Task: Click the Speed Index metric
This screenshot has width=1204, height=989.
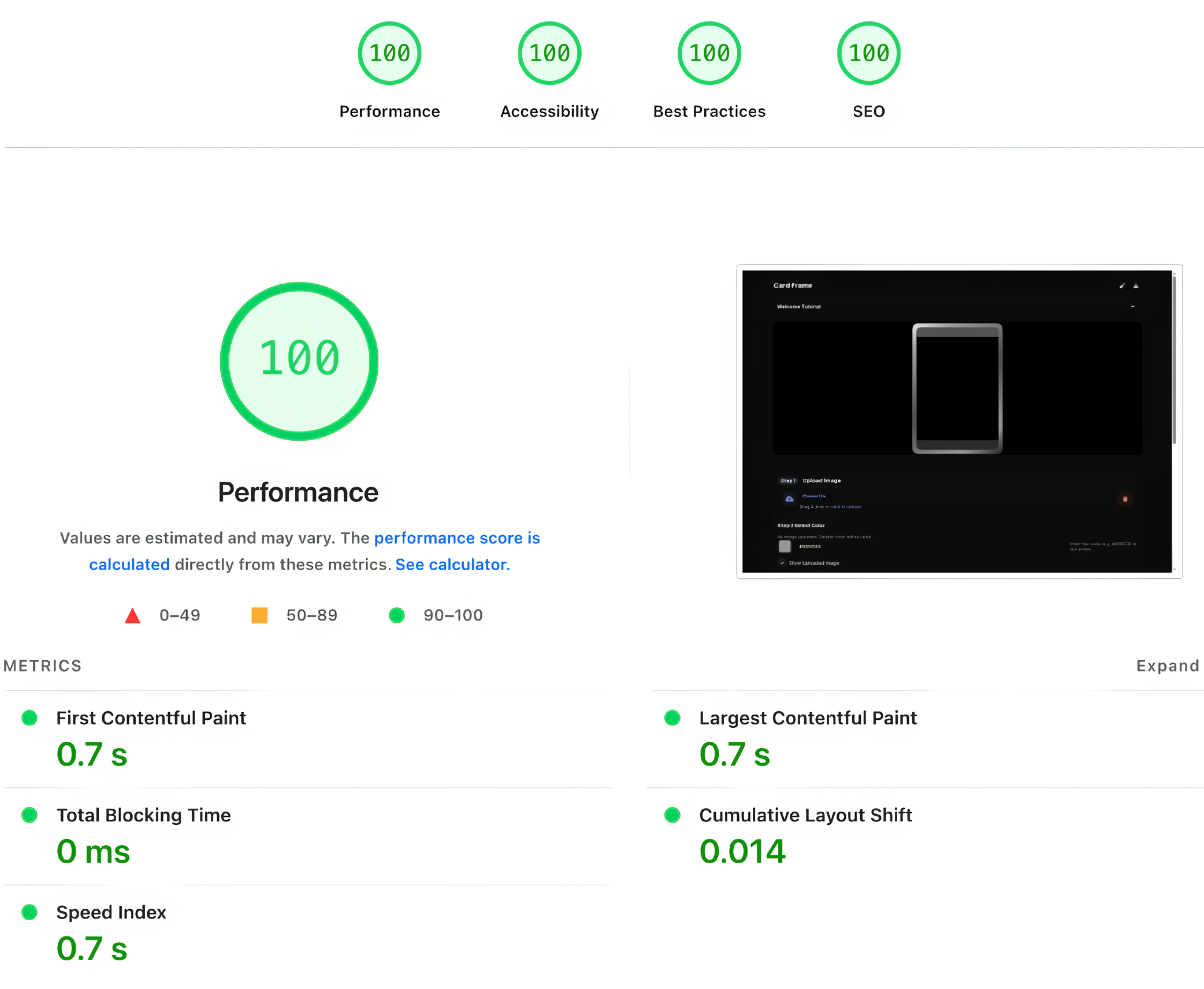Action: (111, 912)
